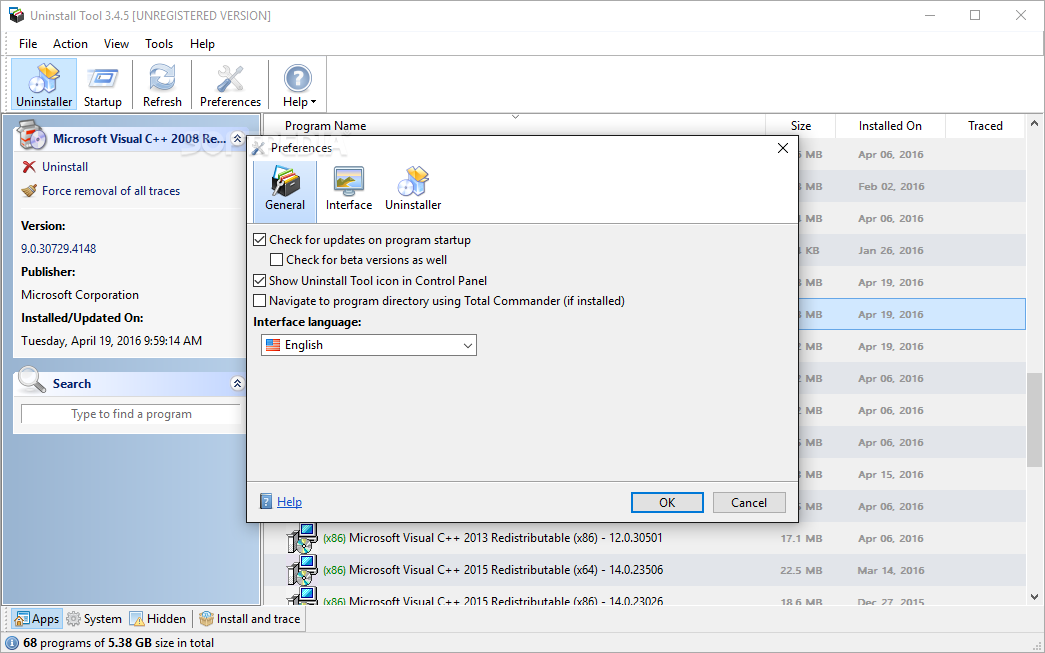The width and height of the screenshot is (1045, 653).
Task: Close the Preferences dialog with X
Action: 783,148
